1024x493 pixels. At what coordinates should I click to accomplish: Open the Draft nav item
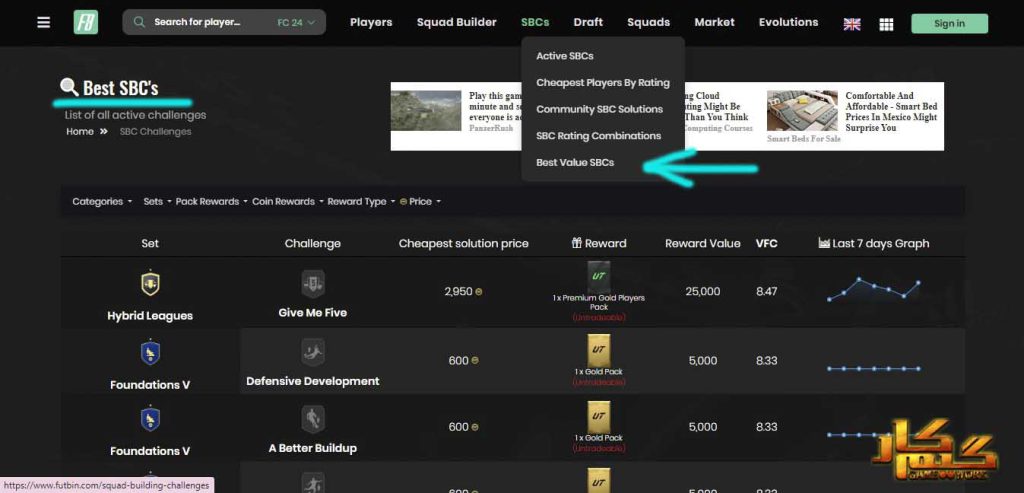point(588,22)
